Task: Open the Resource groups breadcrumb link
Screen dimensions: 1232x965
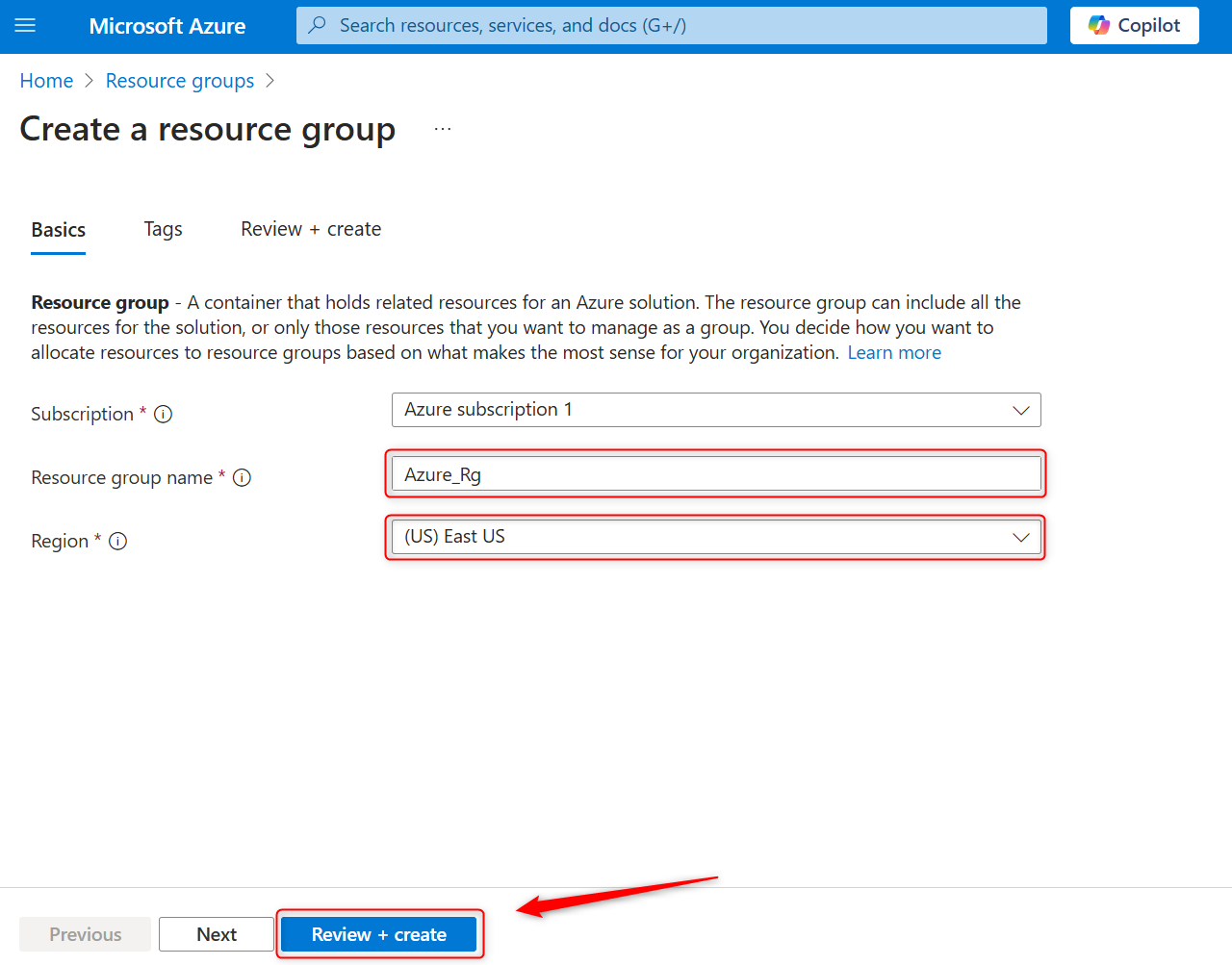Action: pos(180,81)
